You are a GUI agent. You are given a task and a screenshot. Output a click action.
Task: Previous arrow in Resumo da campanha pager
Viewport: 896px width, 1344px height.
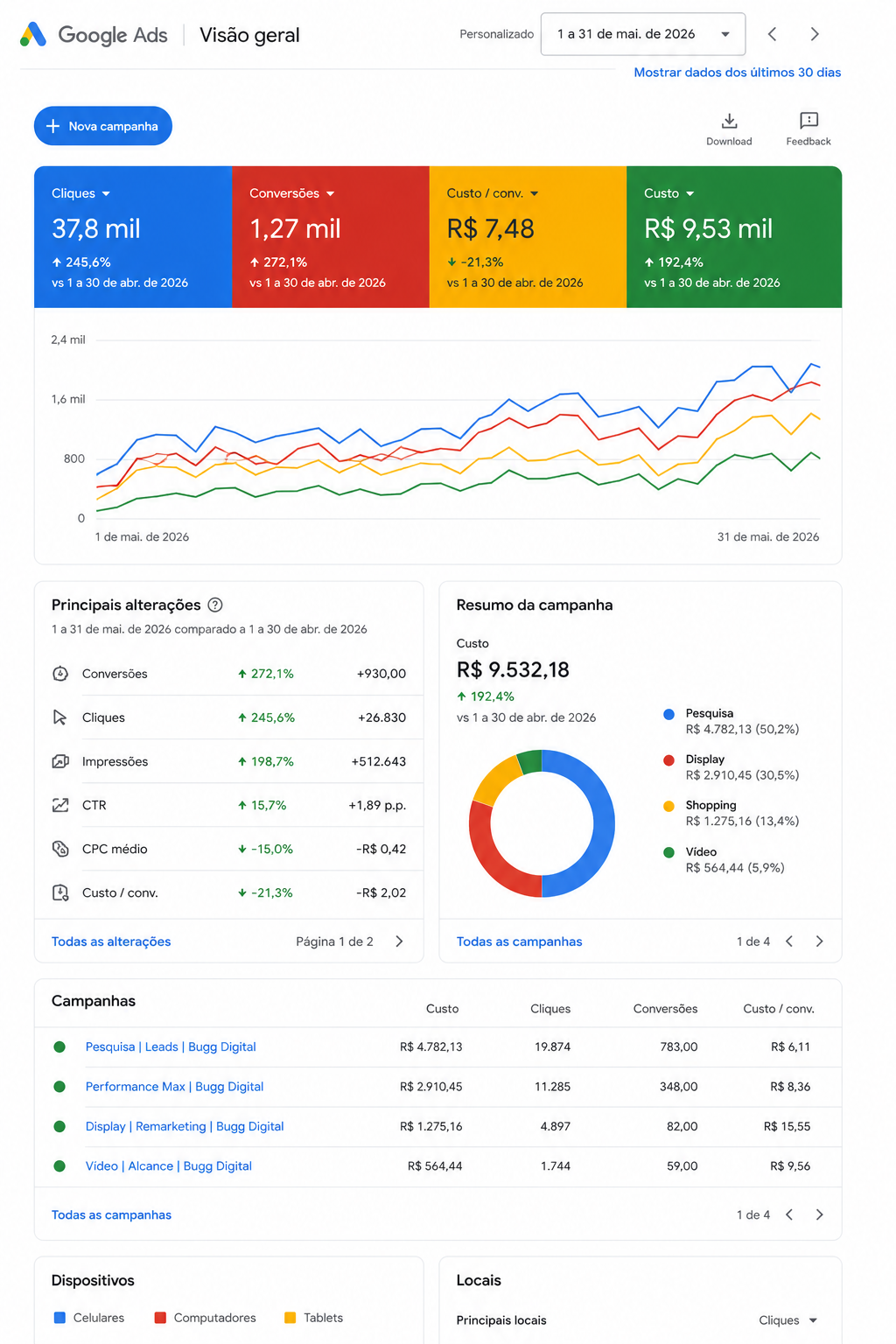point(789,941)
